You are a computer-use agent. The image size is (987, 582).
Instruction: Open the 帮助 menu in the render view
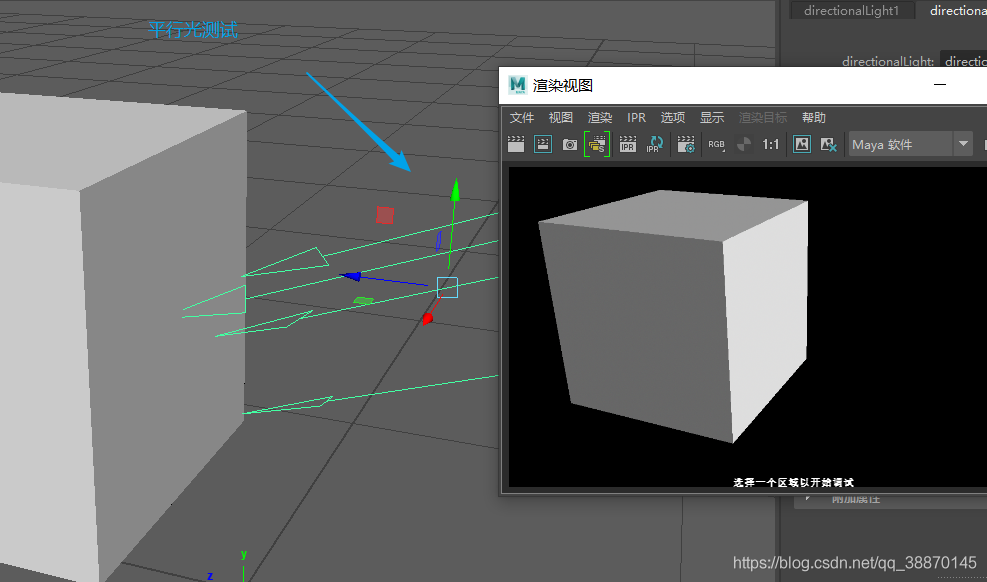pyautogui.click(x=814, y=118)
